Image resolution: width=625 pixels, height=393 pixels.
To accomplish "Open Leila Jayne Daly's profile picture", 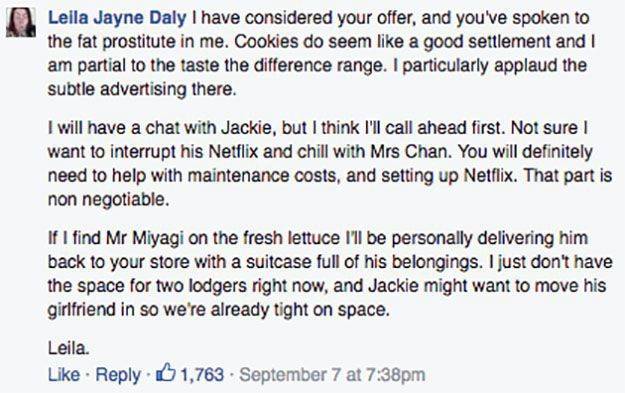I will tap(21, 22).
